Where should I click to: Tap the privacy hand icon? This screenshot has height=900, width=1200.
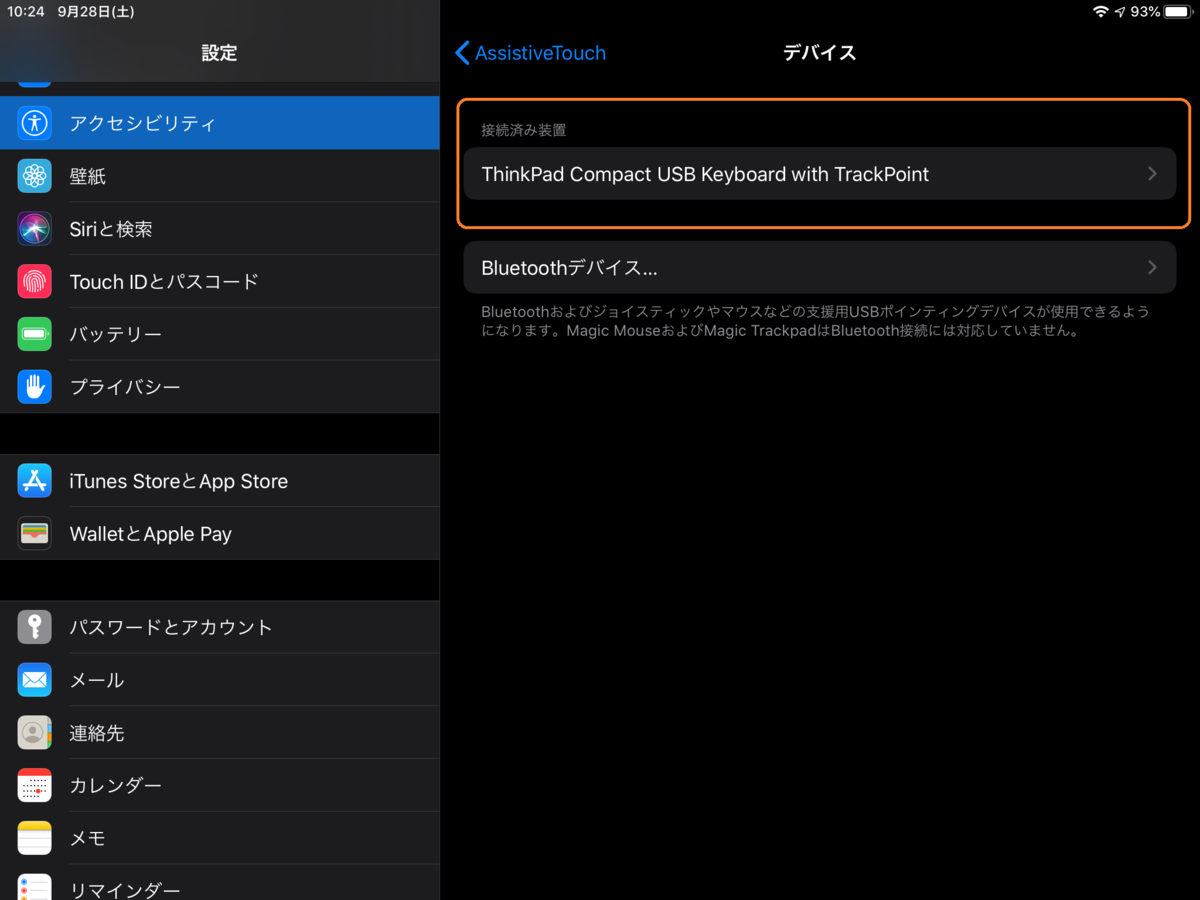[x=35, y=387]
